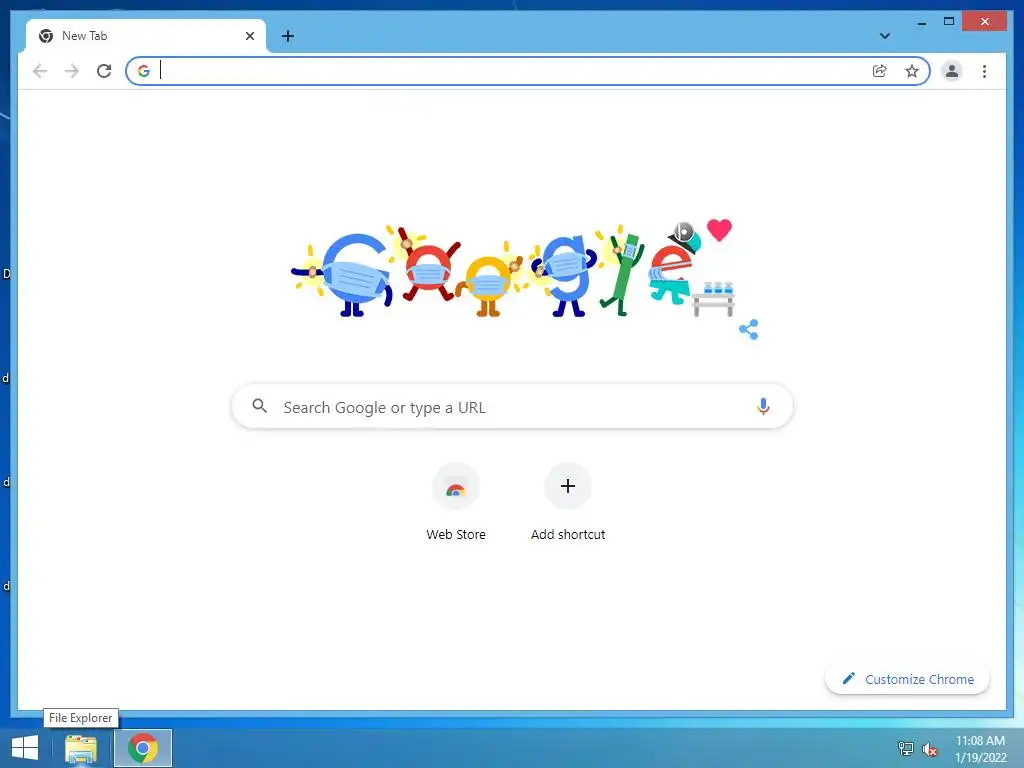Click the Add shortcut label text
This screenshot has width=1024, height=768.
pyautogui.click(x=568, y=534)
